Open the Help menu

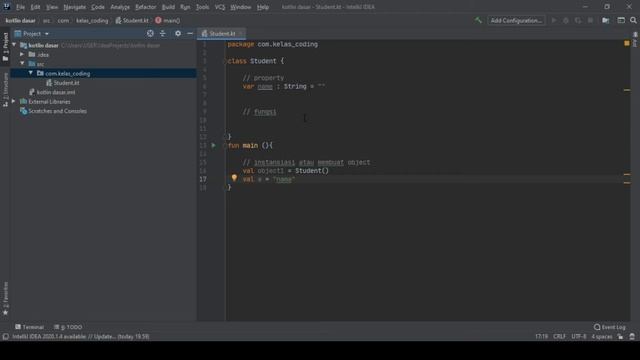pos(263,7)
